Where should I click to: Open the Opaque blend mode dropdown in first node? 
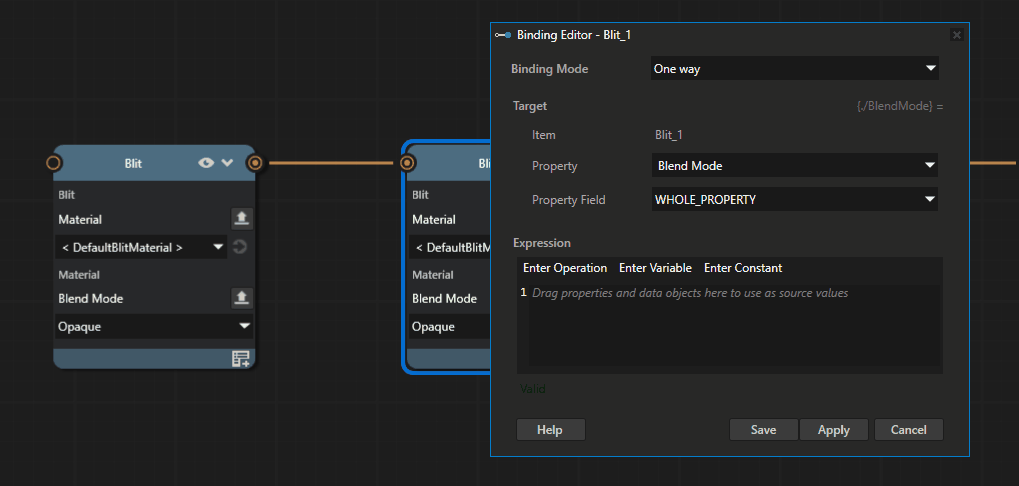(154, 326)
